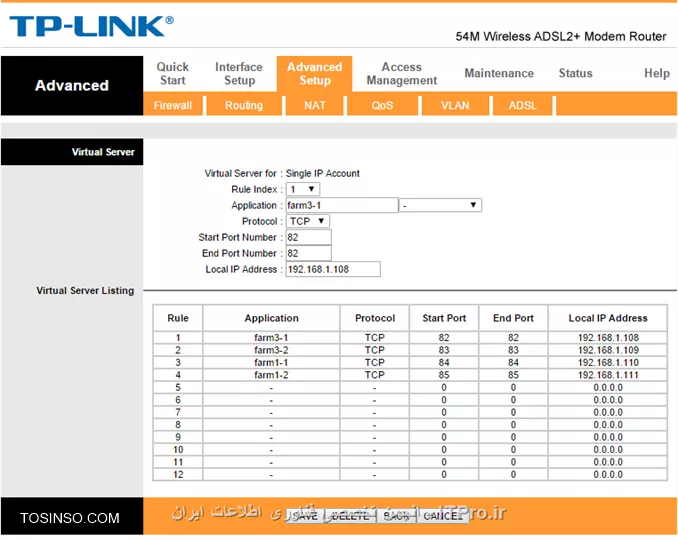Click the Virtual Server Listing label

pos(85,291)
